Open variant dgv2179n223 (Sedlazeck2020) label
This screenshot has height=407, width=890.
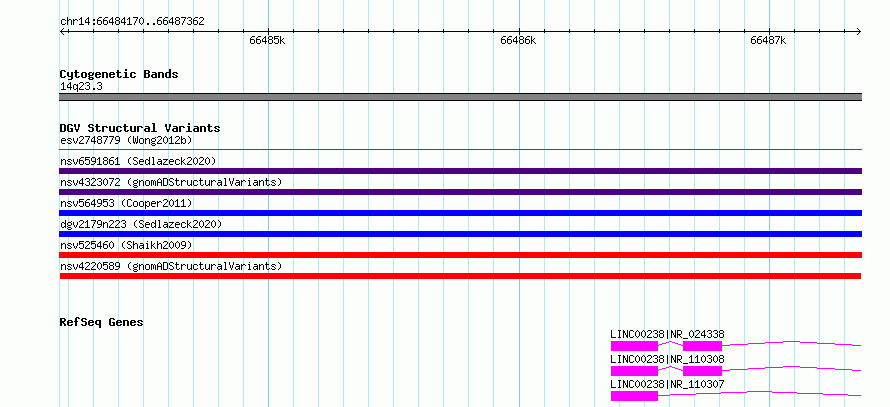141,224
